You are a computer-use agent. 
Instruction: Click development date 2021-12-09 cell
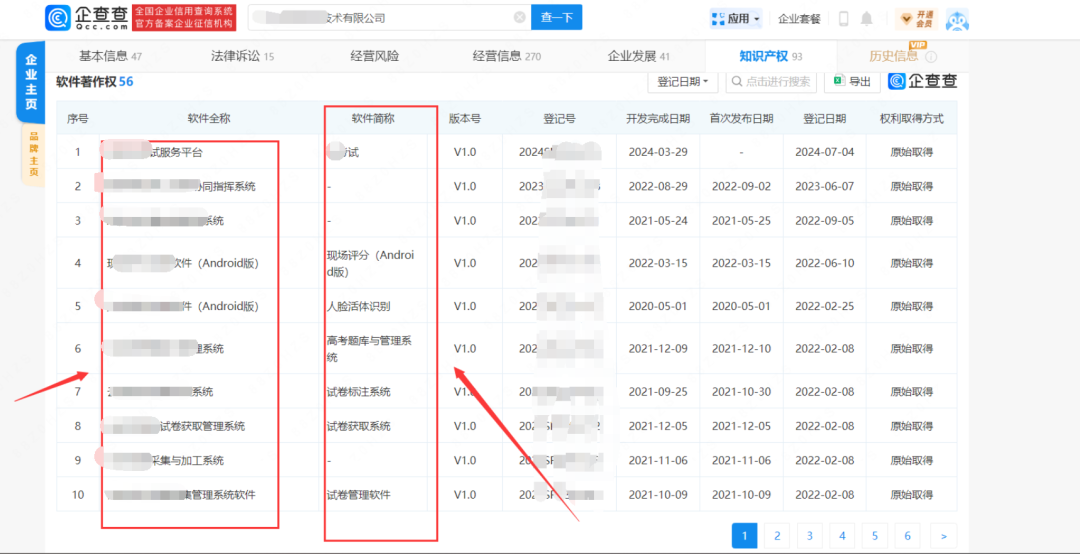(658, 349)
